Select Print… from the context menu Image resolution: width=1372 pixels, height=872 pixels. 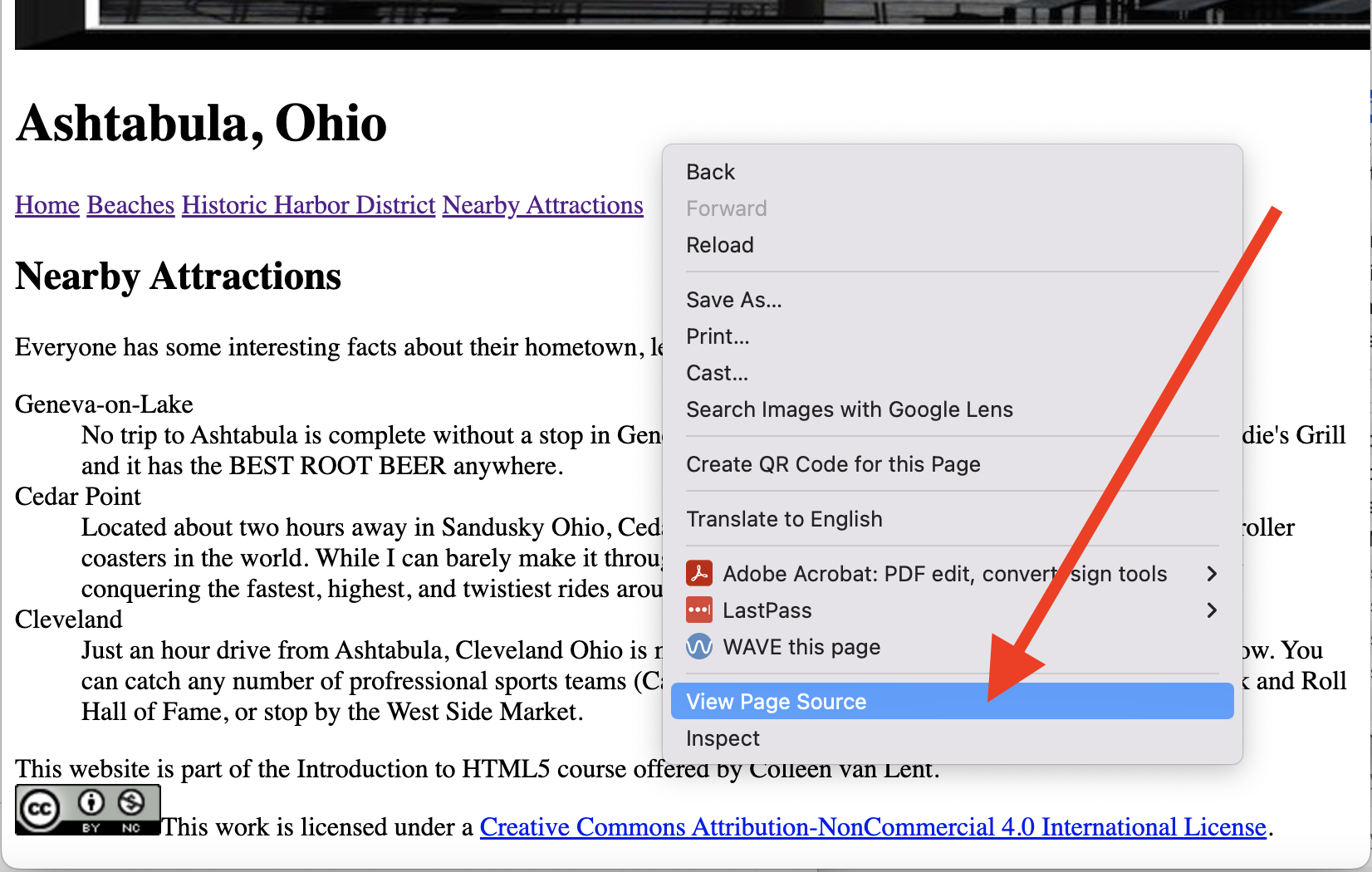[x=718, y=336]
